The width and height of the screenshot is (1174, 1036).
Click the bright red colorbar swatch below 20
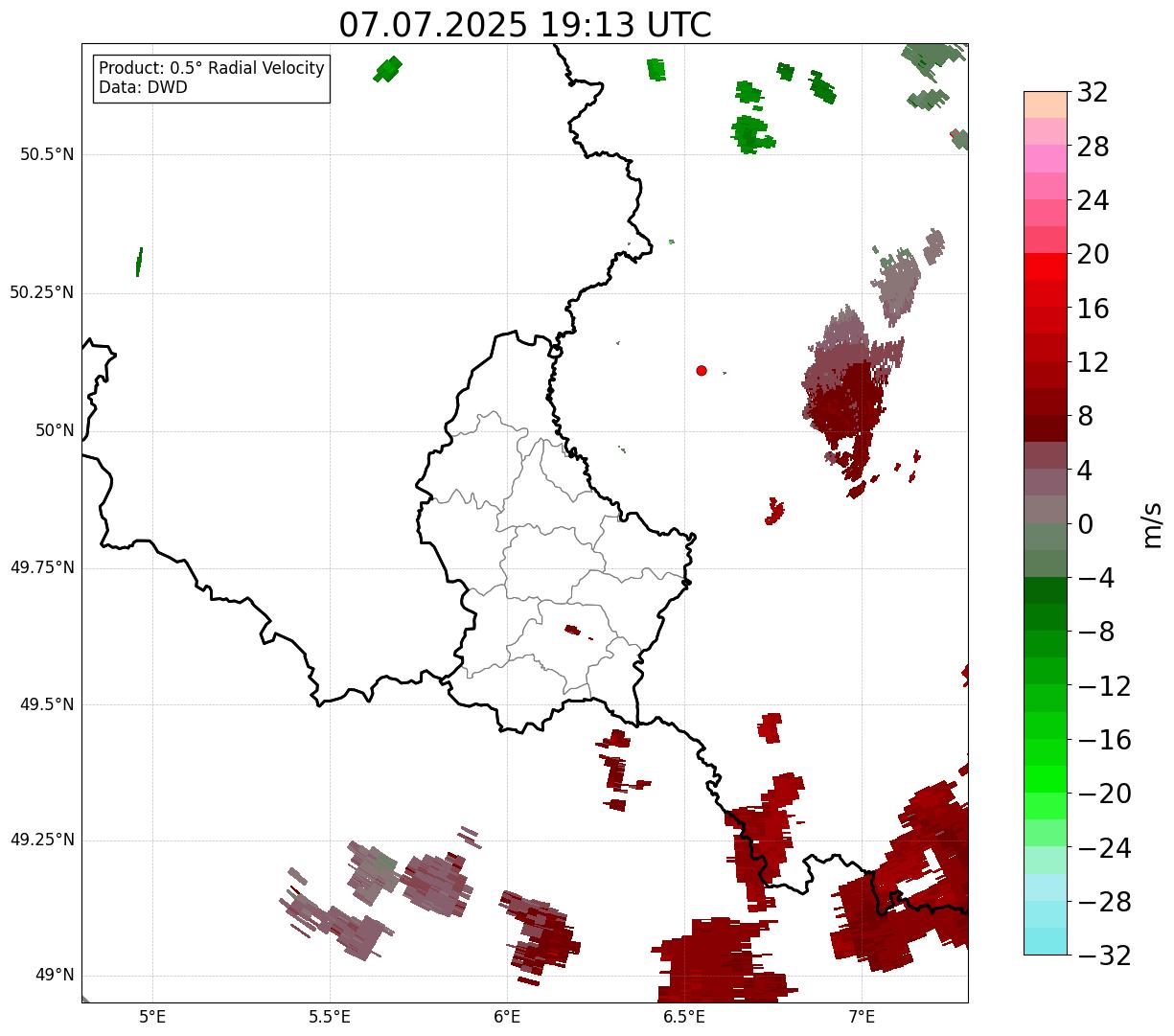coord(1046,266)
